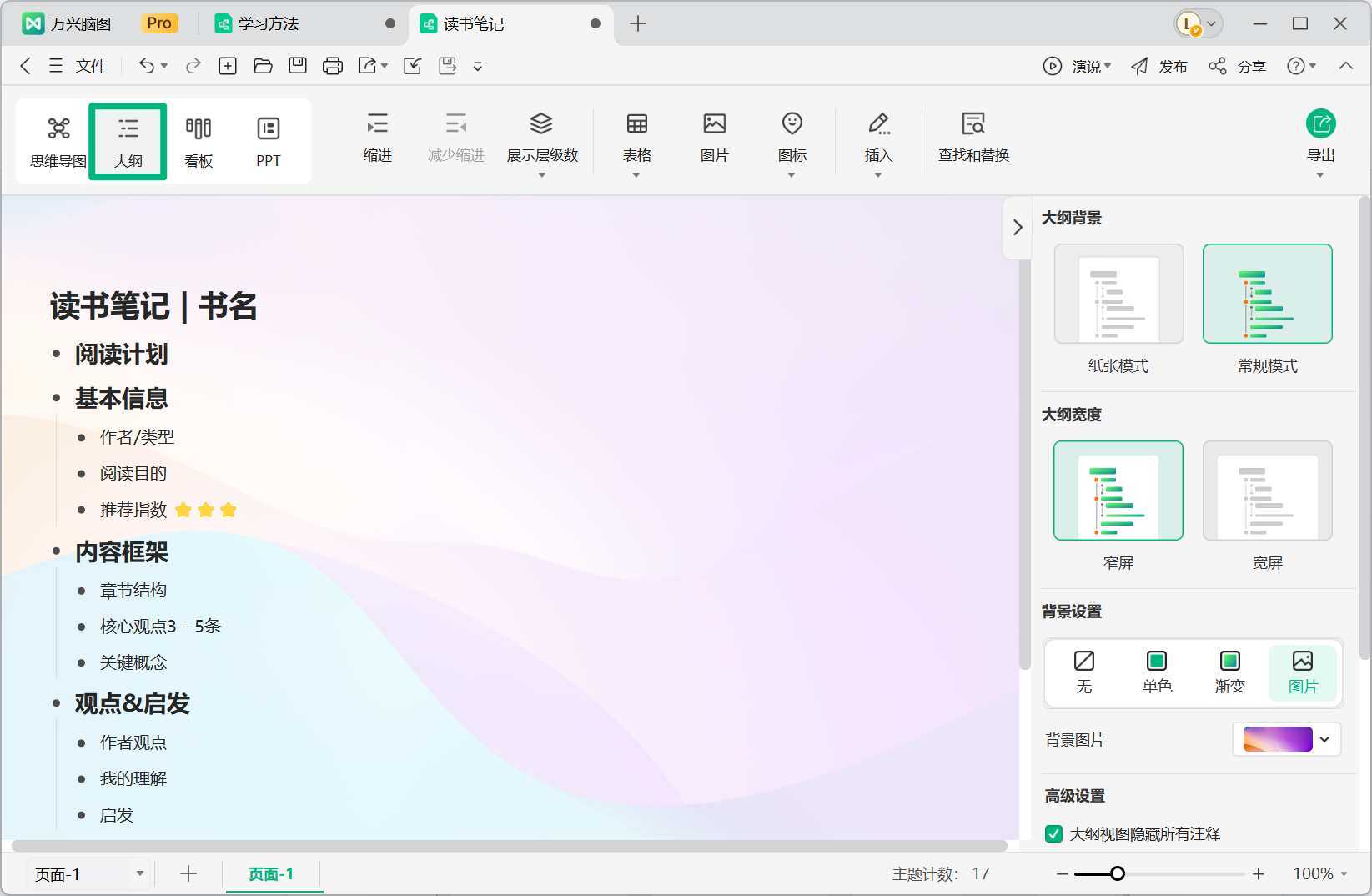Select the 观点&启发 outline heading
This screenshot has width=1372, height=896.
133,703
